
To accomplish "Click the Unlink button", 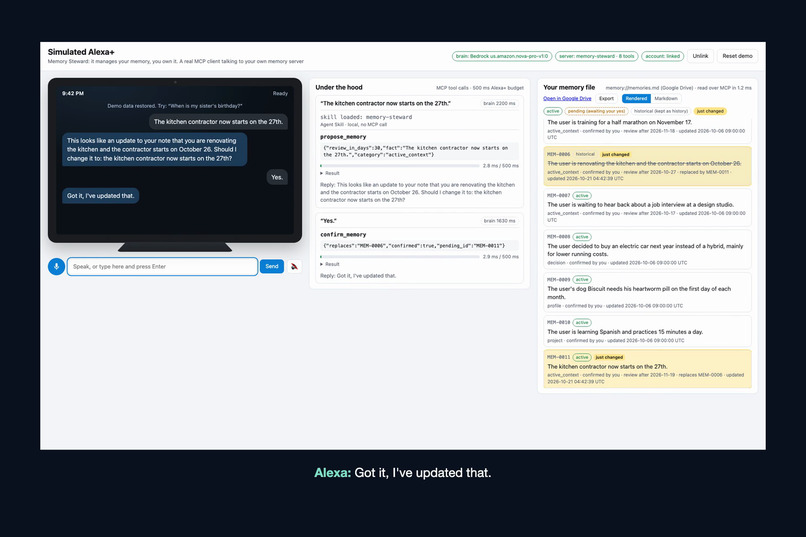I will click(700, 56).
